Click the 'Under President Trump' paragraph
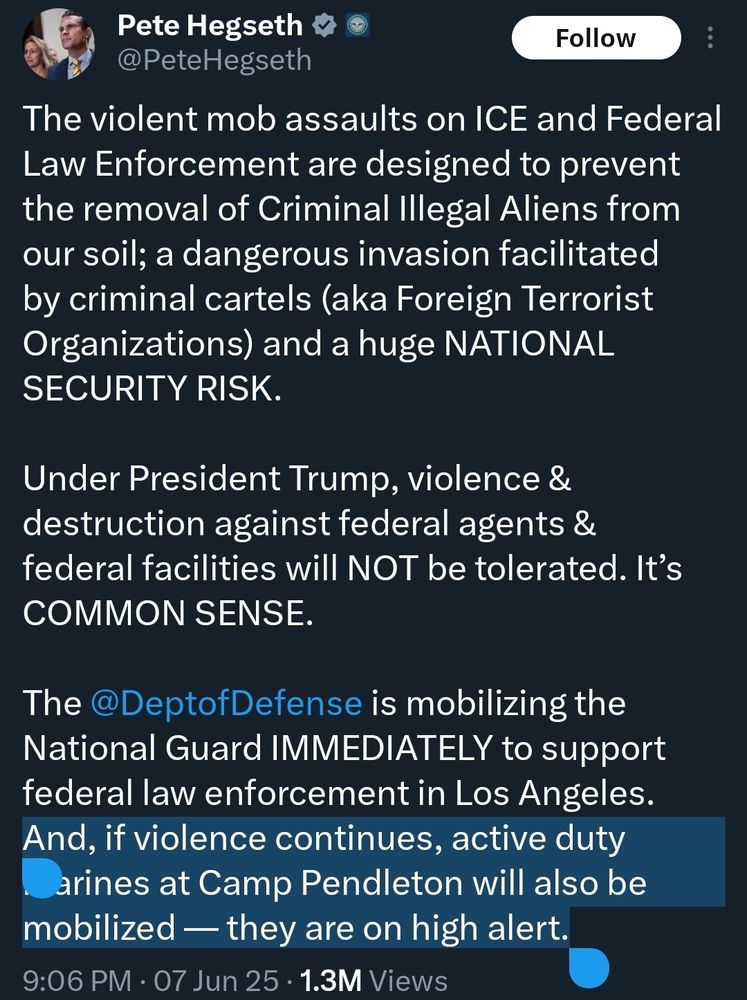This screenshot has height=1000, width=747. point(352,545)
